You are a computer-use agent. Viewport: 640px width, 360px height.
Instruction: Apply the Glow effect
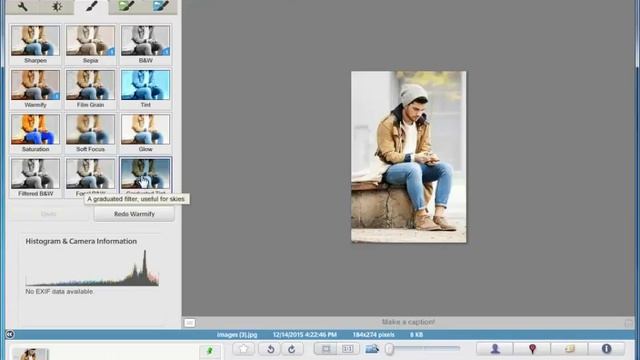click(x=145, y=133)
